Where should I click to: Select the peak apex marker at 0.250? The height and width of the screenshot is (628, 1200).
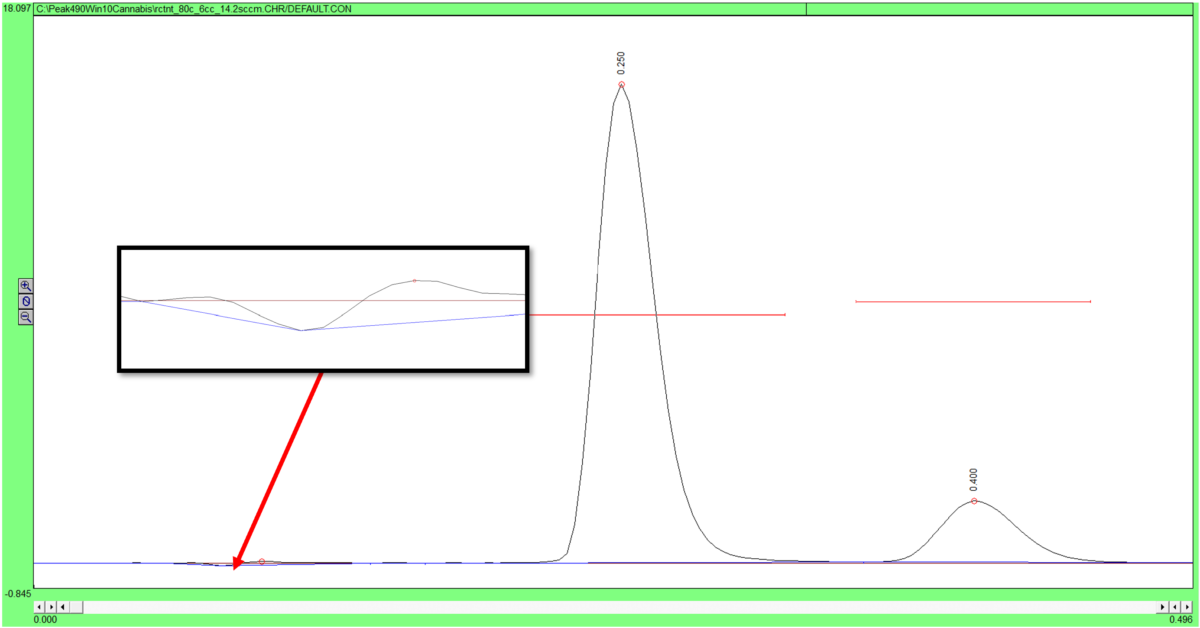(x=622, y=85)
